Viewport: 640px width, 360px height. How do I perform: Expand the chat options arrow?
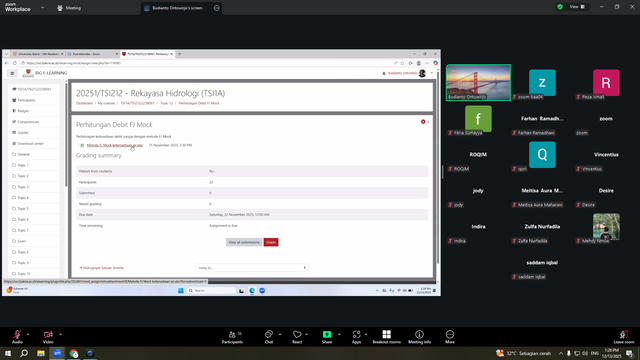coord(280,334)
